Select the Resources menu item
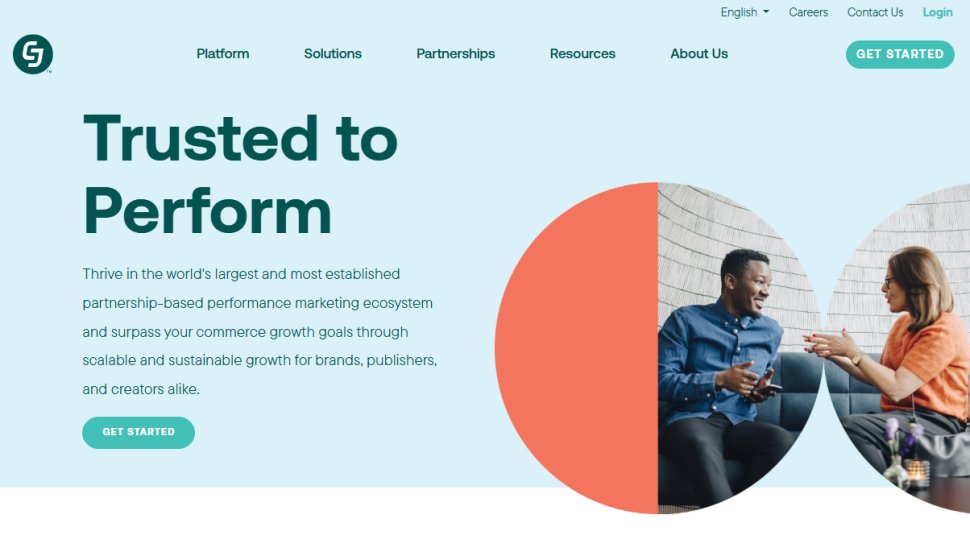Screen dimensions: 970x545 click(583, 54)
